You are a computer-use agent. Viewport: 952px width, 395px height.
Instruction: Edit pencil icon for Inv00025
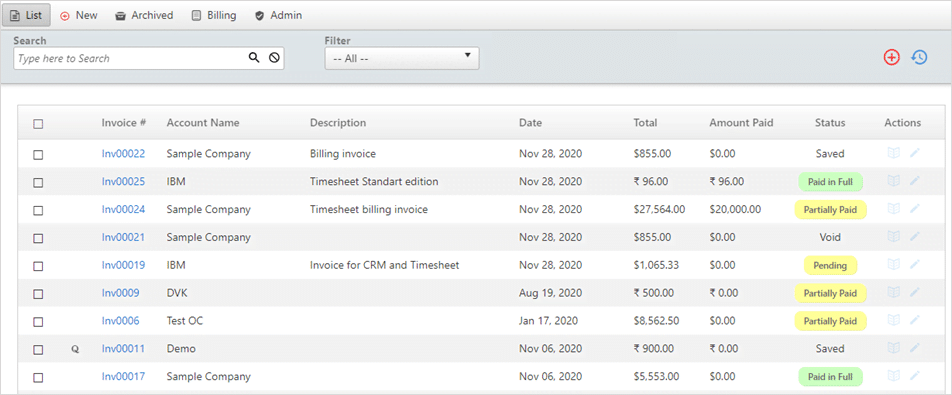pos(914,181)
